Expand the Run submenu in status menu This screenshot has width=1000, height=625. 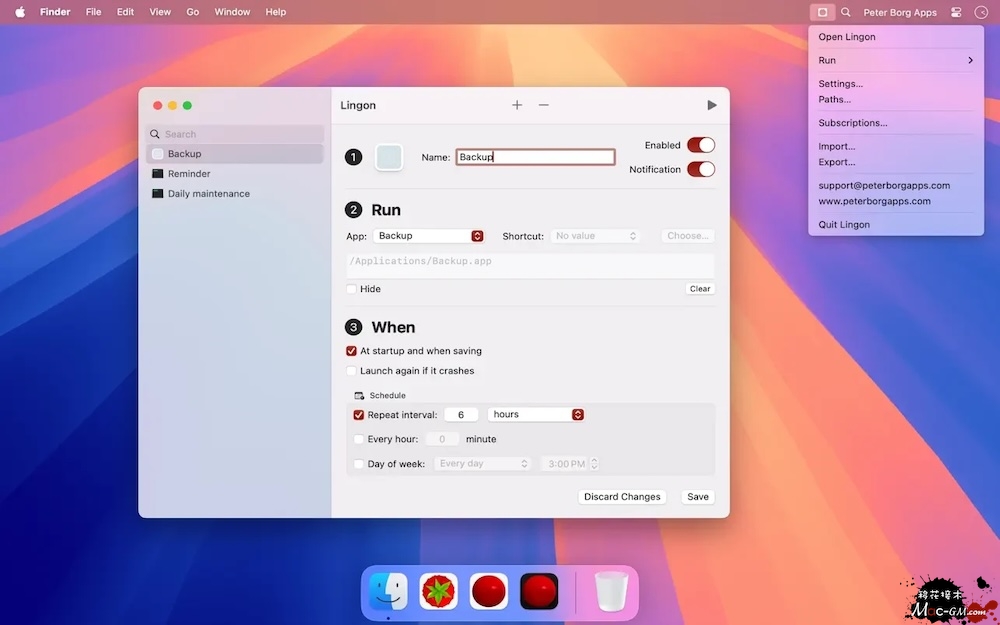895,61
